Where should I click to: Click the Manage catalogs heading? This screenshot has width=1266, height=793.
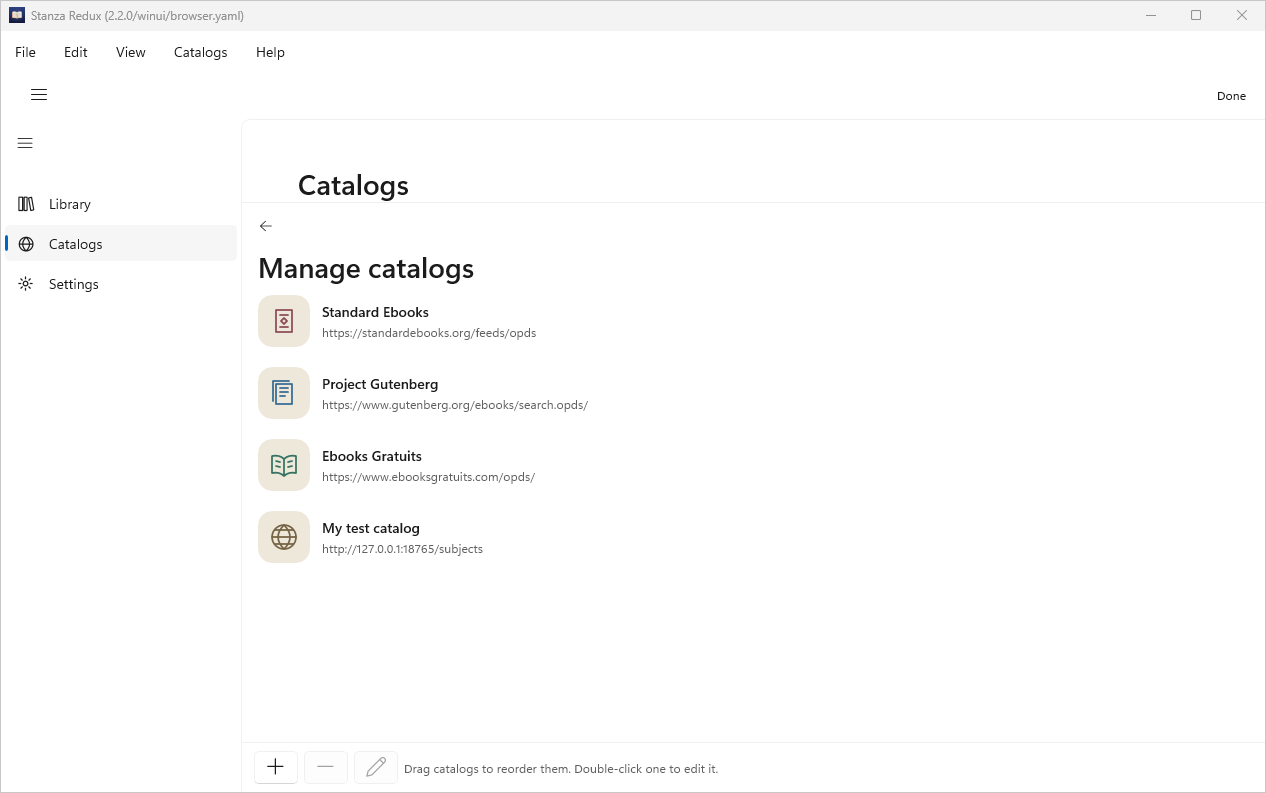[366, 269]
